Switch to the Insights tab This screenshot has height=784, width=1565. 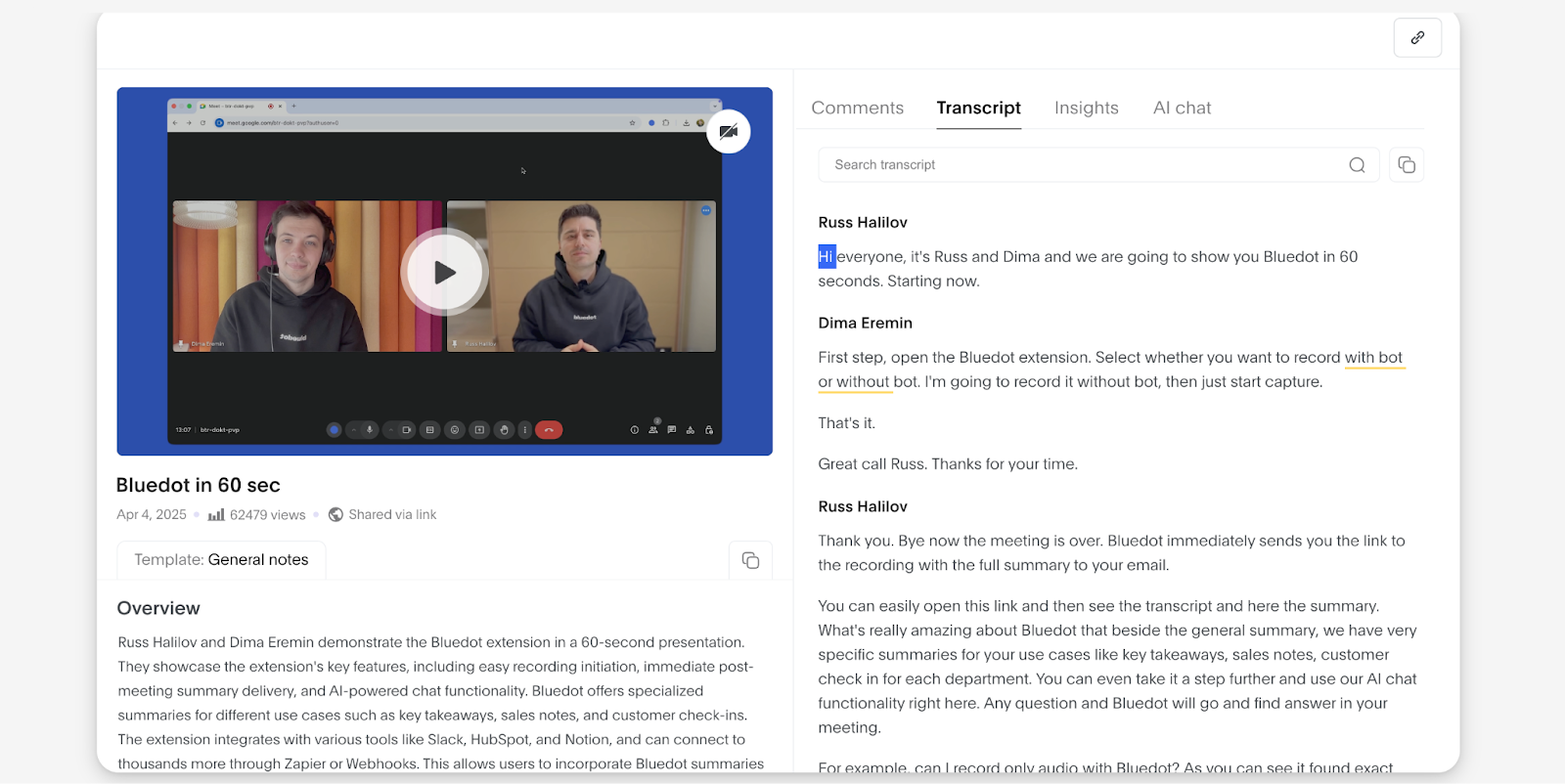point(1087,108)
